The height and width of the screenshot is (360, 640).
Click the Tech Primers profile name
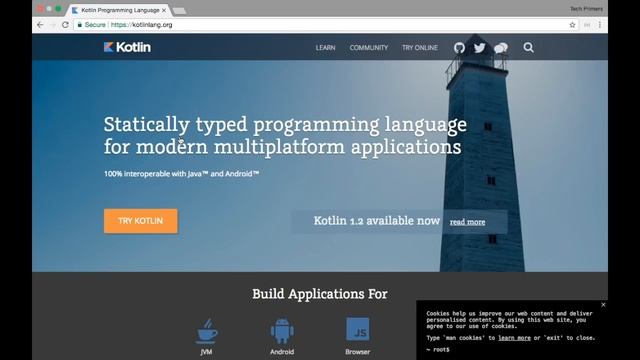coord(586,9)
